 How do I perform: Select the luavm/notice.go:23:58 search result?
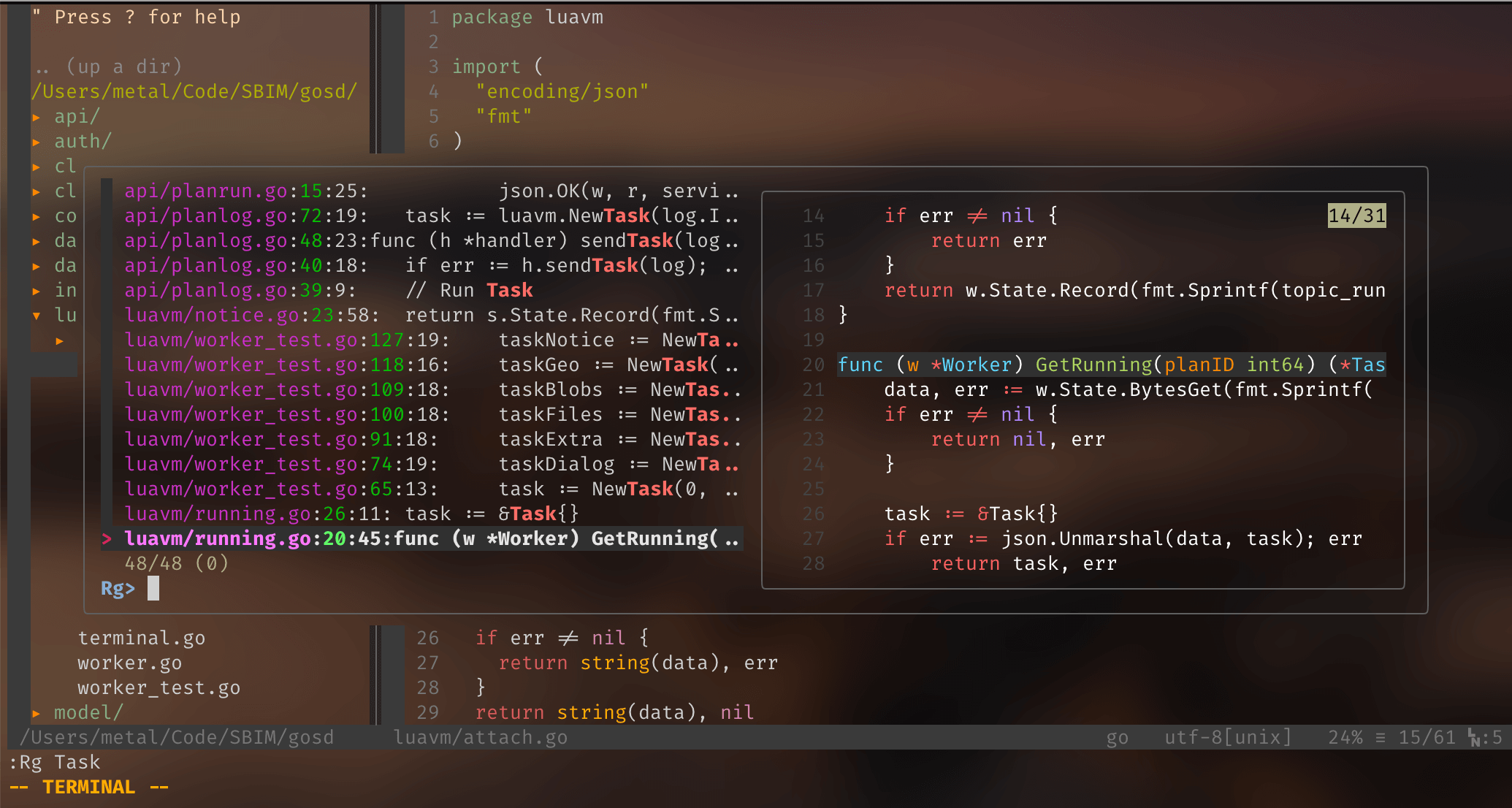coord(431,316)
